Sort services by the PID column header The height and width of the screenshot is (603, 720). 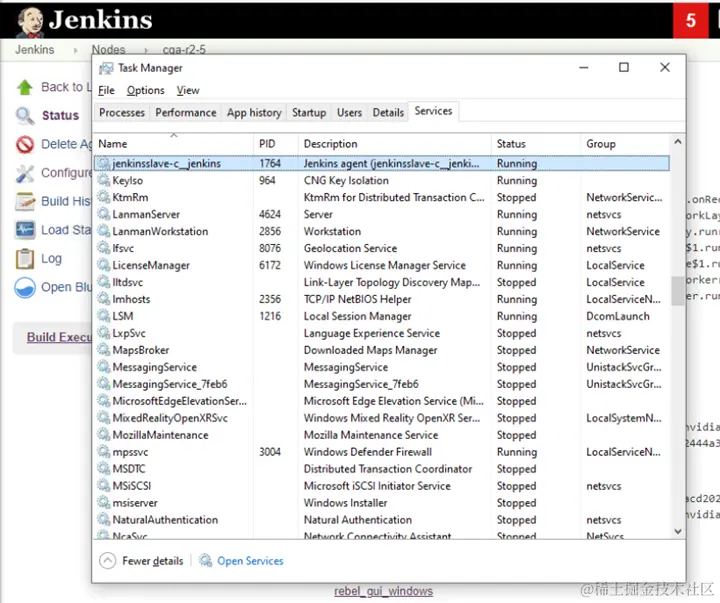pyautogui.click(x=276, y=144)
